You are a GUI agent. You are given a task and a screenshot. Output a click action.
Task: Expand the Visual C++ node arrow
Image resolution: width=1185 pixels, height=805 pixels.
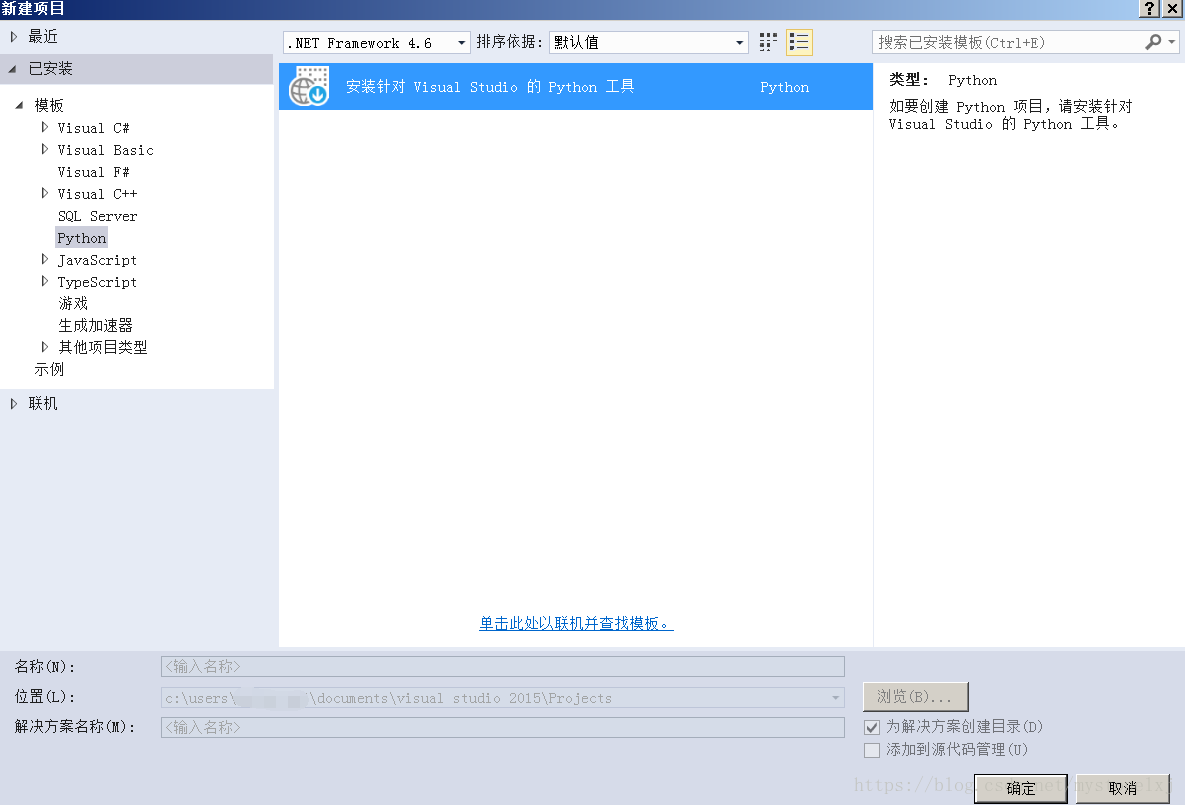point(45,194)
